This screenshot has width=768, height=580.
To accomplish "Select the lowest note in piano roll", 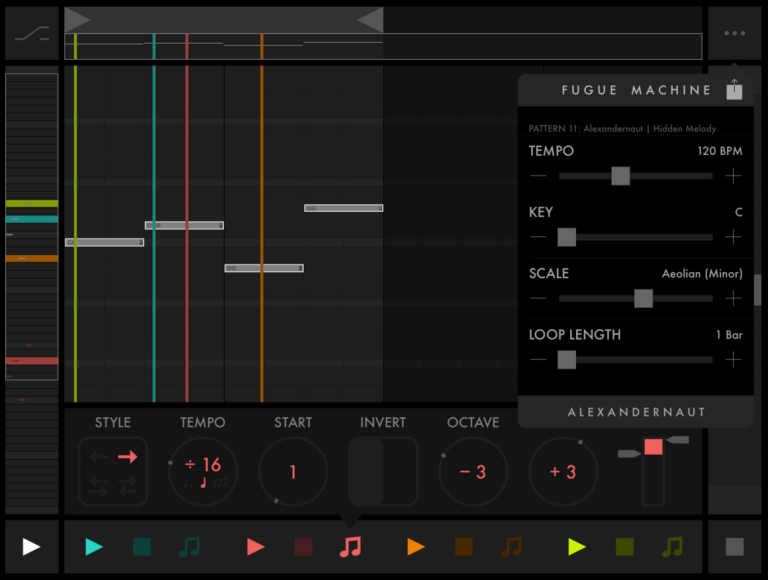I will point(264,268).
